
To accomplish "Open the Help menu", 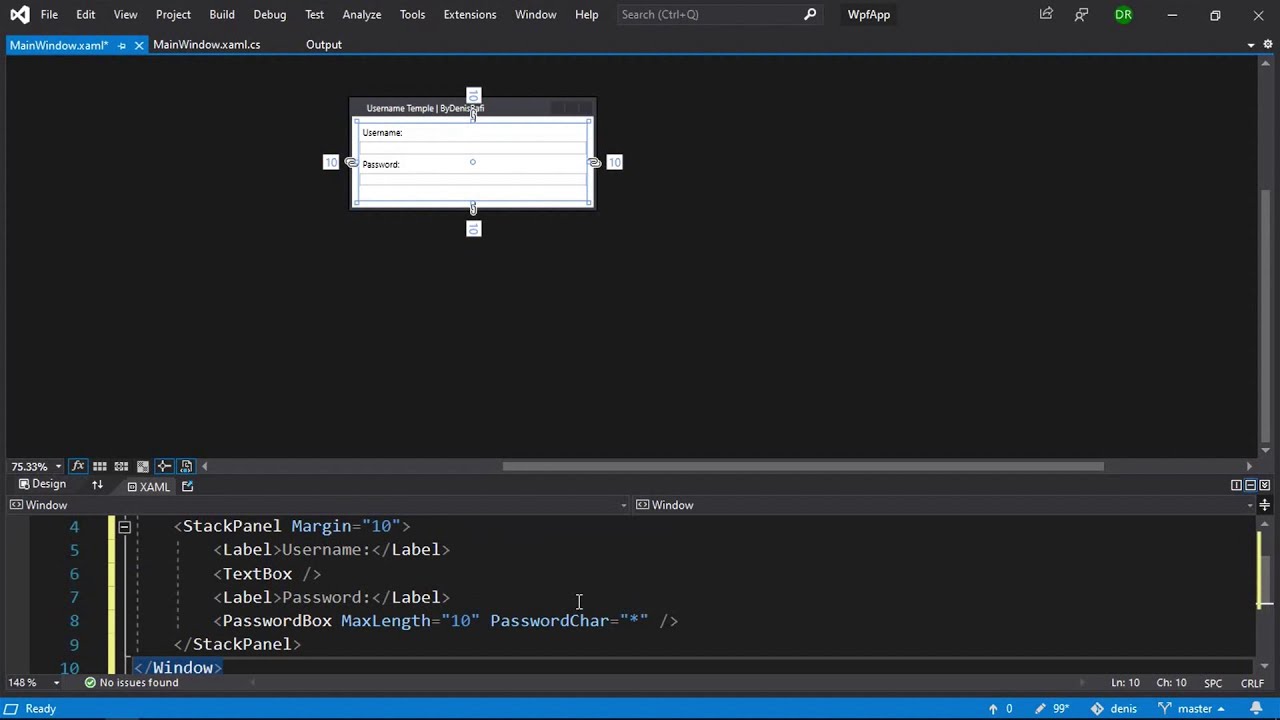I will click(x=587, y=14).
